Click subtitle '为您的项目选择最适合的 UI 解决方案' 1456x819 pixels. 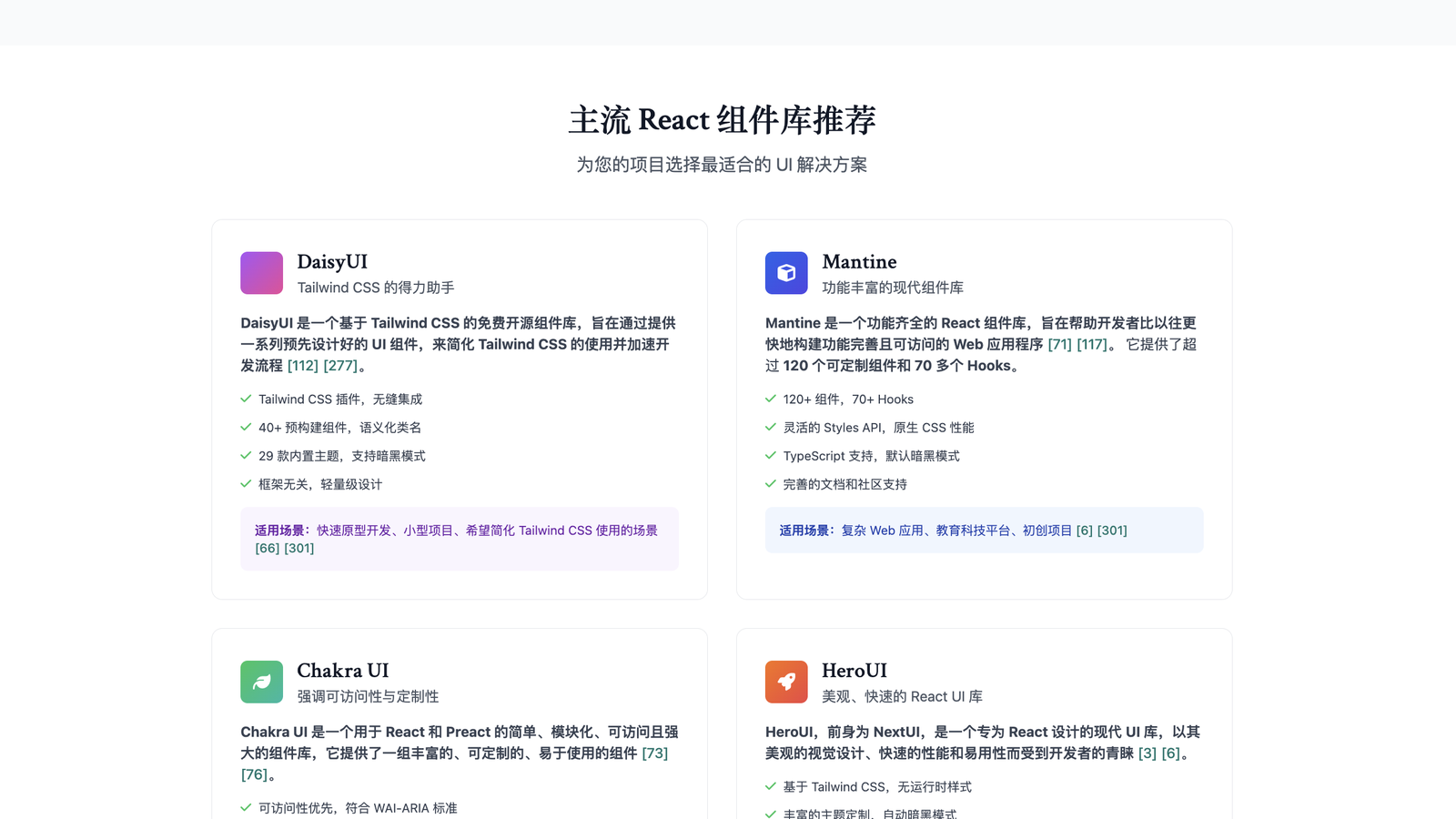click(722, 165)
